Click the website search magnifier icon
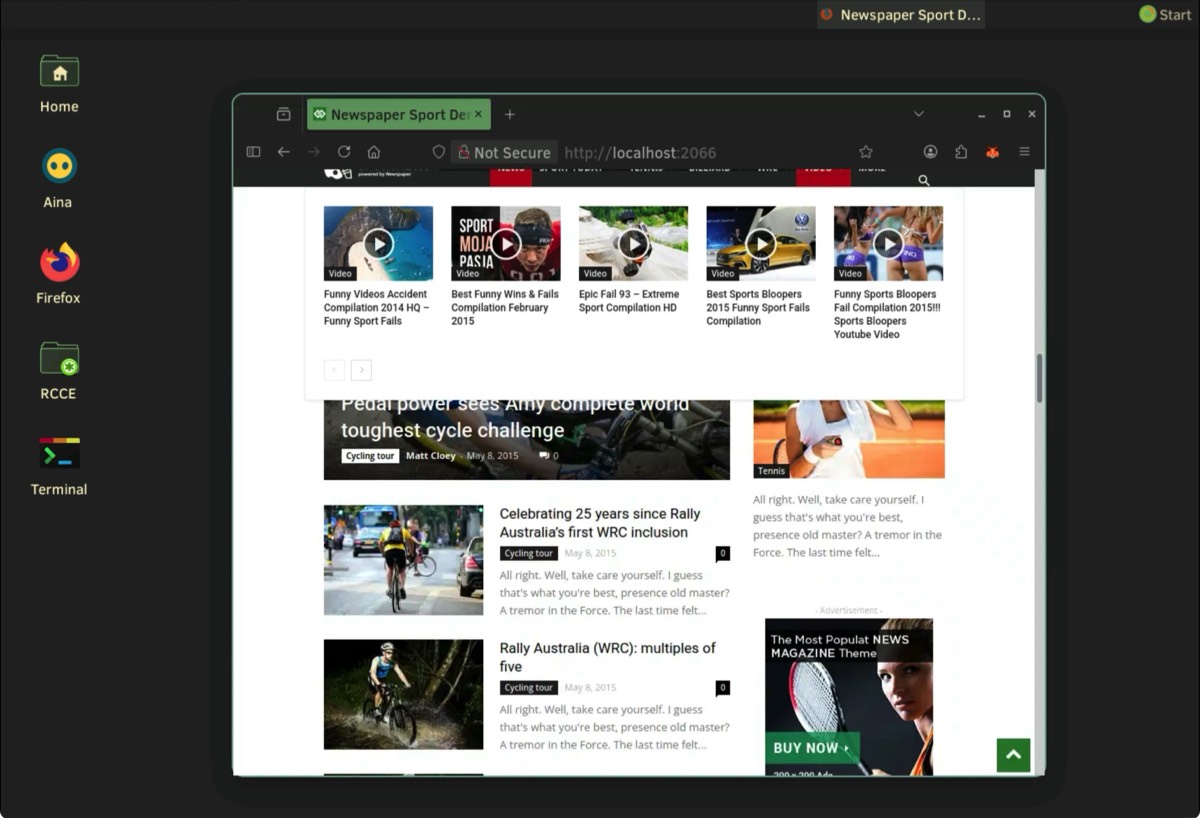This screenshot has width=1200, height=818. (924, 181)
